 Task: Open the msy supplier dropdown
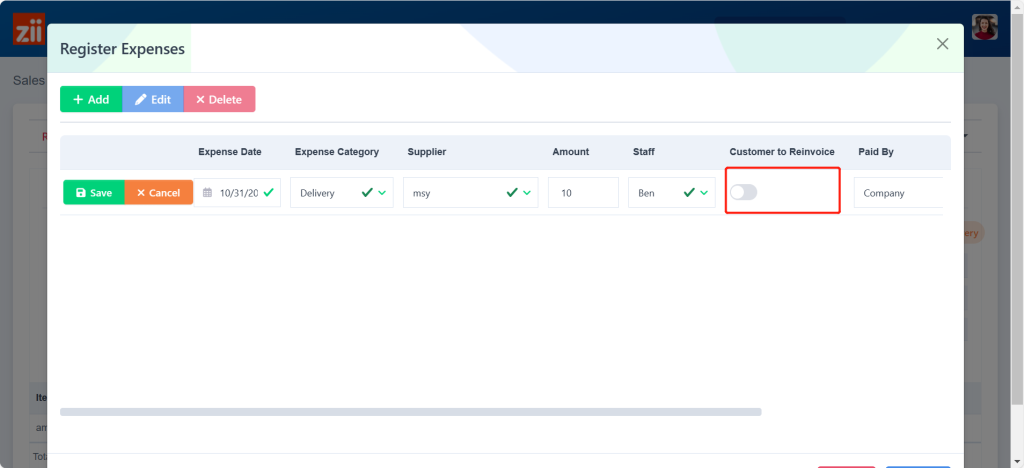click(527, 193)
